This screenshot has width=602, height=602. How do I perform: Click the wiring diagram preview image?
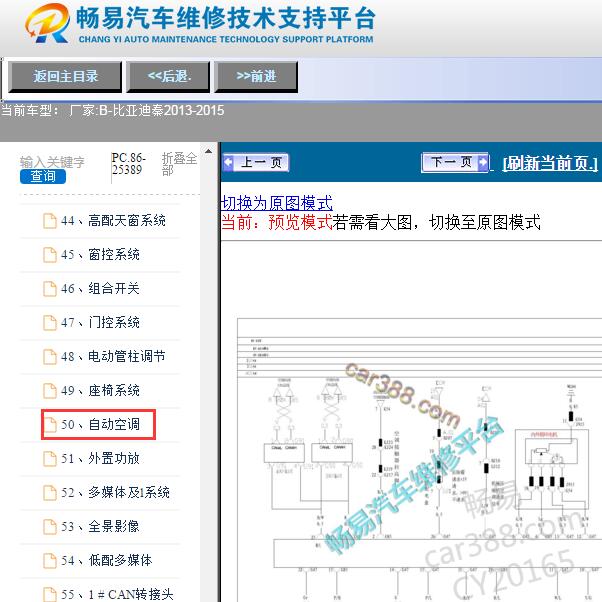click(419, 460)
